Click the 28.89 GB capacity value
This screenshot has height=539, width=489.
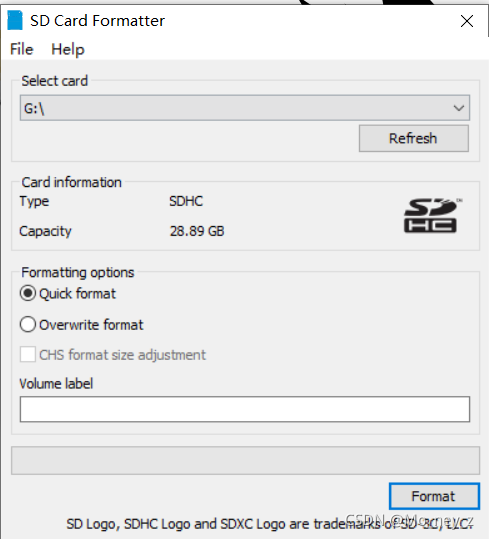197,231
